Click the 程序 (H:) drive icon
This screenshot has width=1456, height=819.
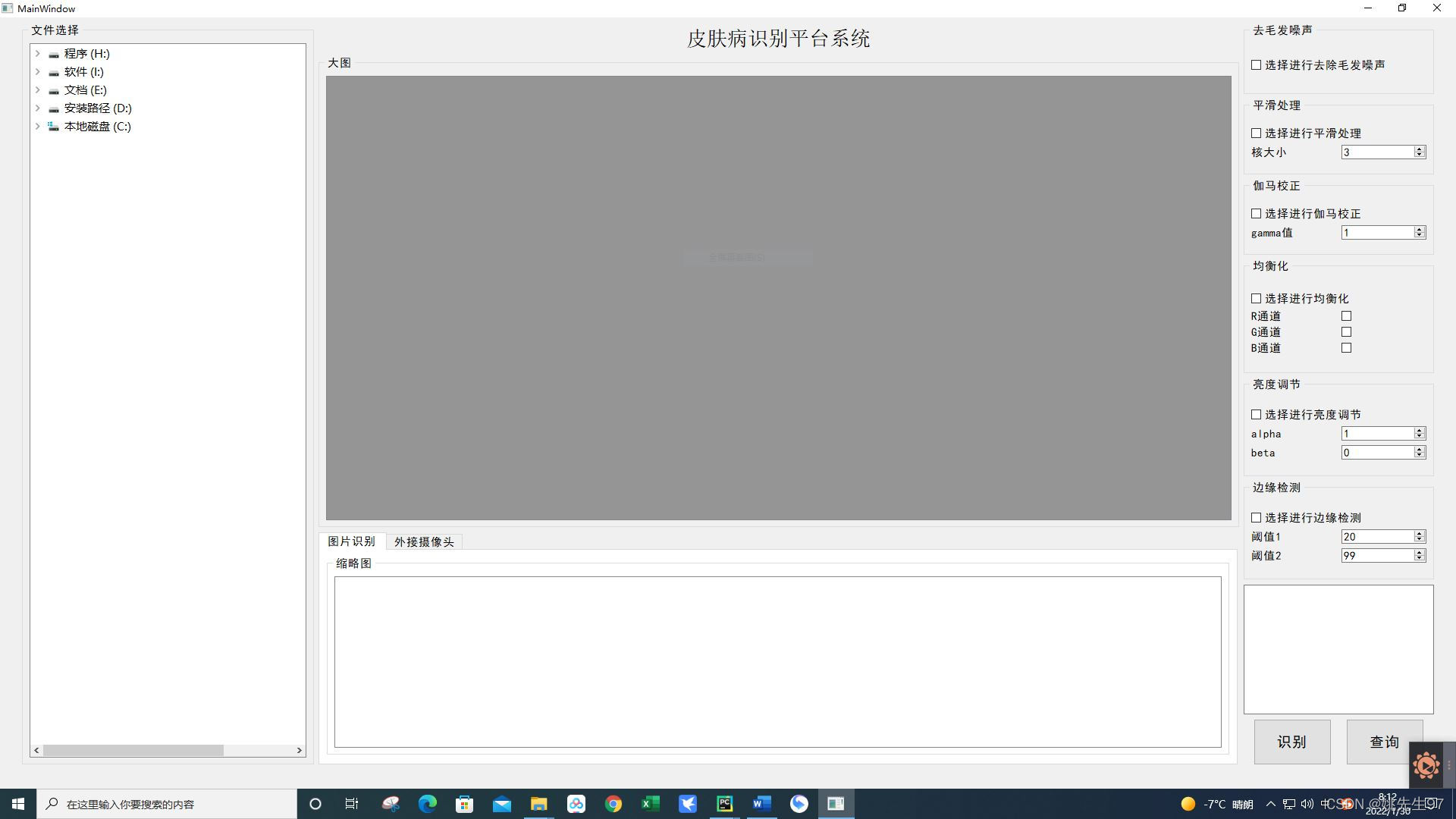tap(53, 55)
